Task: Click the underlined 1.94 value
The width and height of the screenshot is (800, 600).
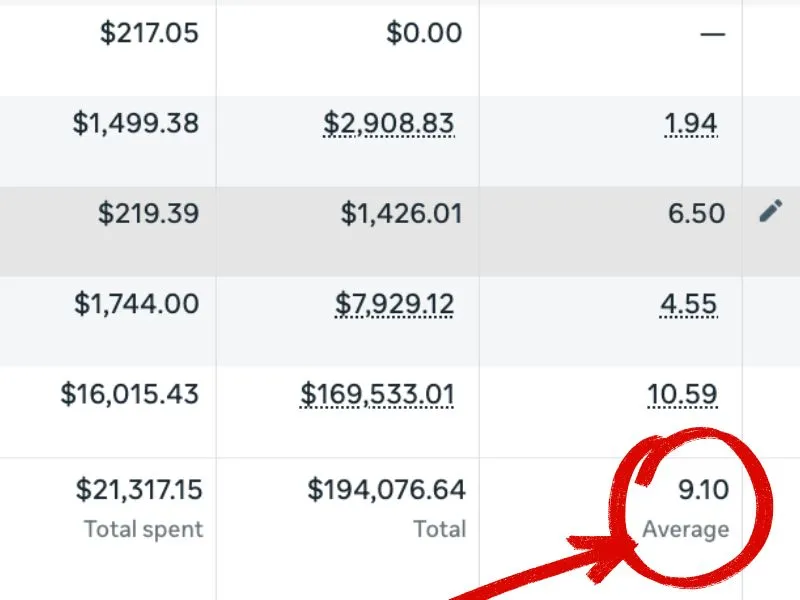Action: (691, 123)
